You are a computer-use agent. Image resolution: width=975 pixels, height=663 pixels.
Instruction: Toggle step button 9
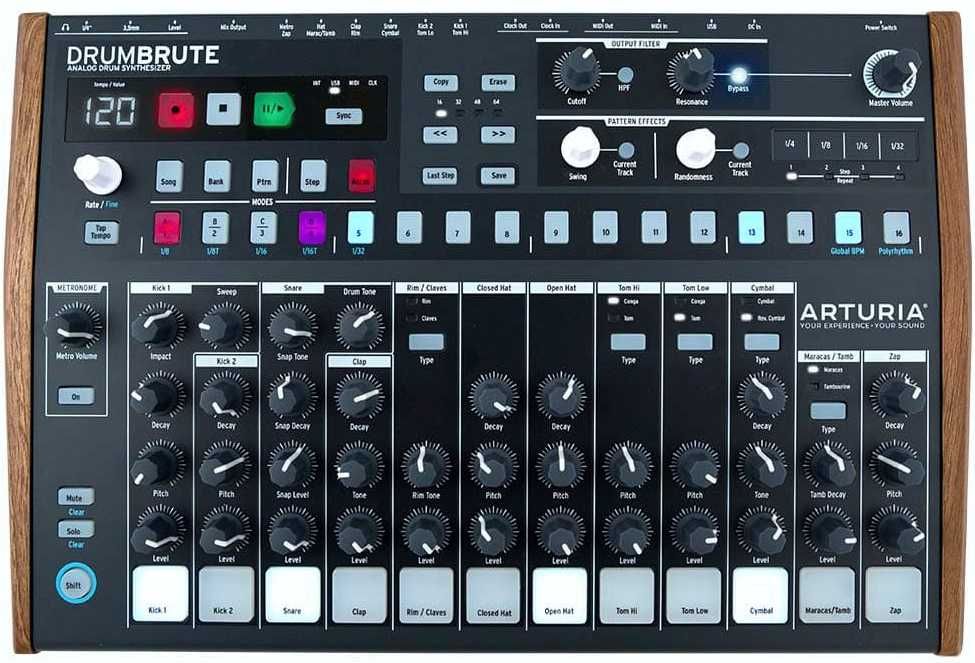coord(556,228)
